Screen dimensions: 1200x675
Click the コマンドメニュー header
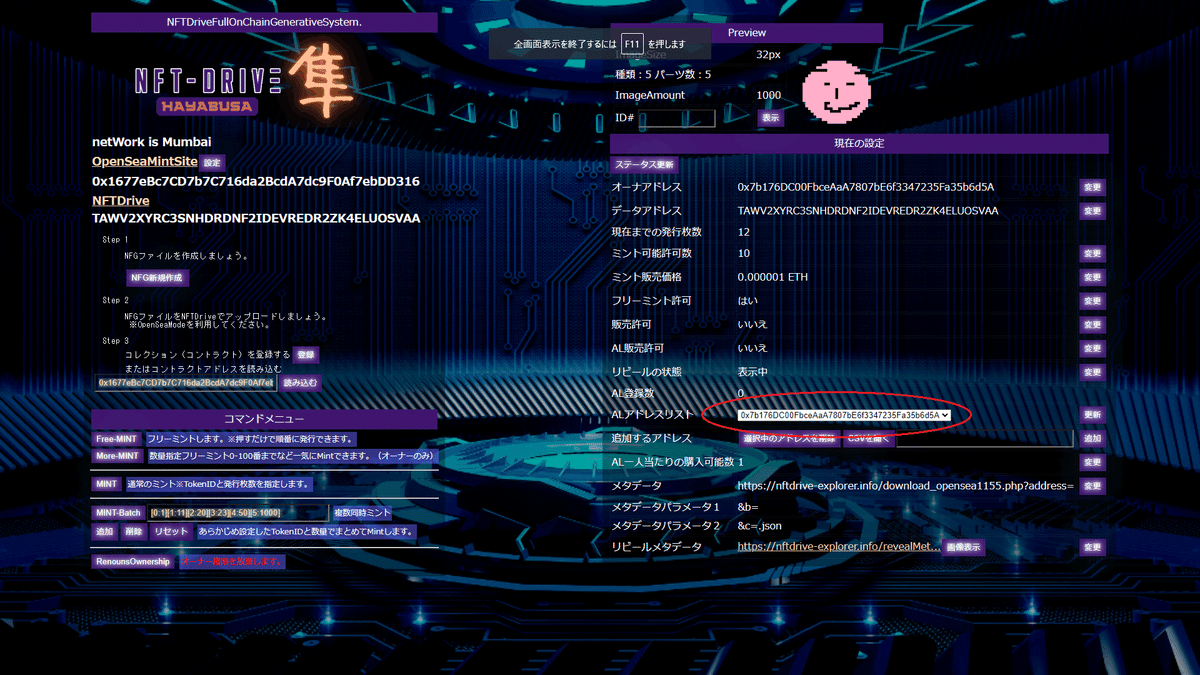(x=264, y=418)
